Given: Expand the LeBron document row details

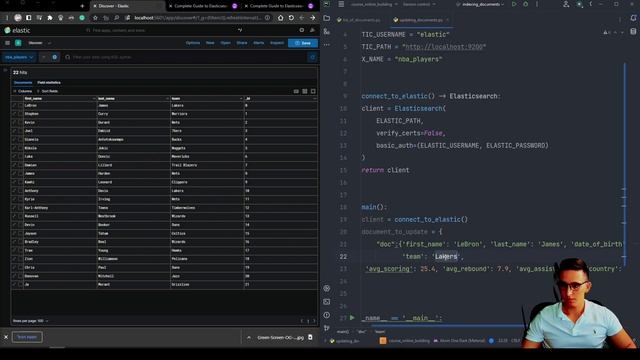Looking at the screenshot, I should (14, 105).
